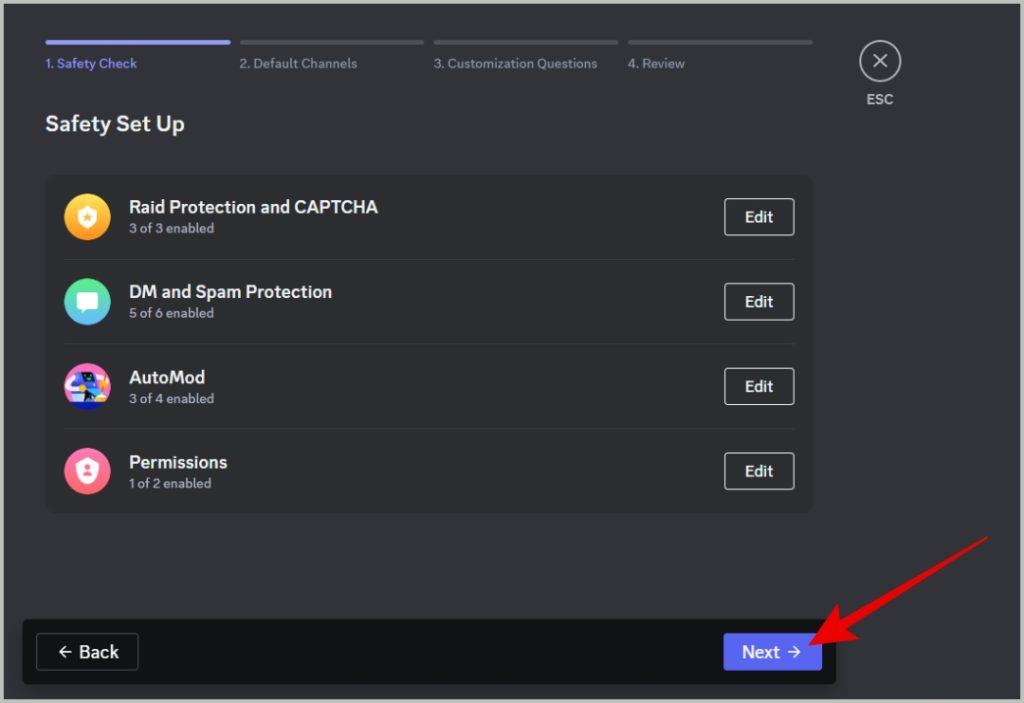Viewport: 1024px width, 703px height.
Task: Click the AutoMod illustration icon
Action: point(88,386)
